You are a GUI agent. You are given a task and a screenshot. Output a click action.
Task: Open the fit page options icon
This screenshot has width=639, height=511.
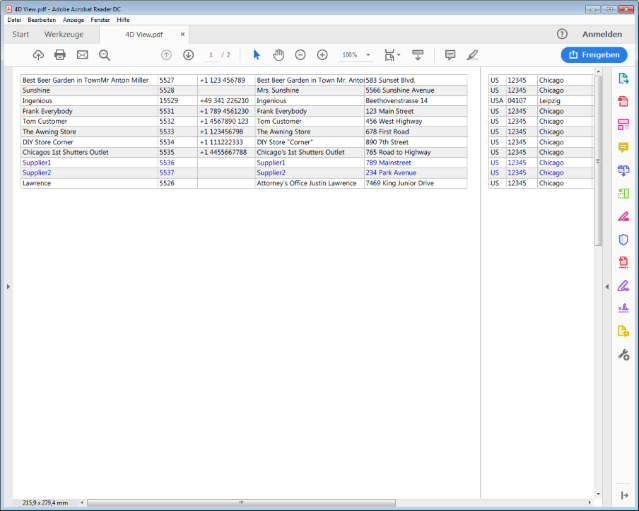[x=392, y=55]
